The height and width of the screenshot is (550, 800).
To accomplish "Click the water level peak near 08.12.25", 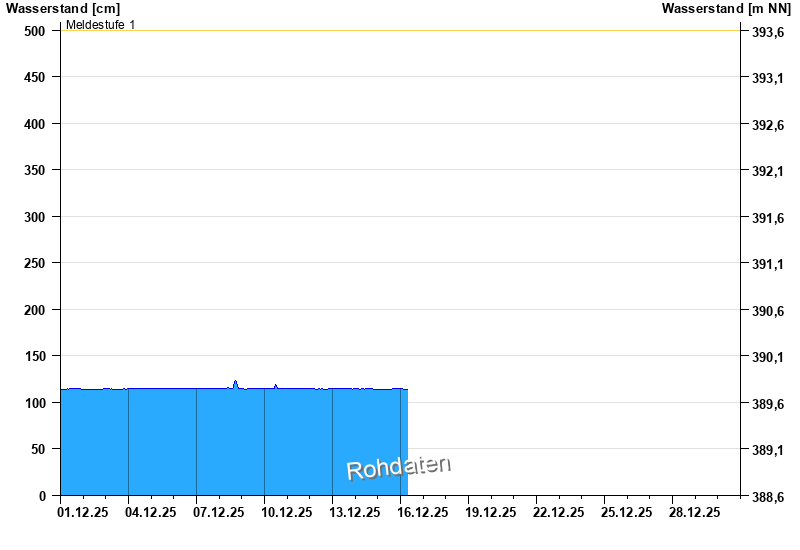I will (x=235, y=382).
